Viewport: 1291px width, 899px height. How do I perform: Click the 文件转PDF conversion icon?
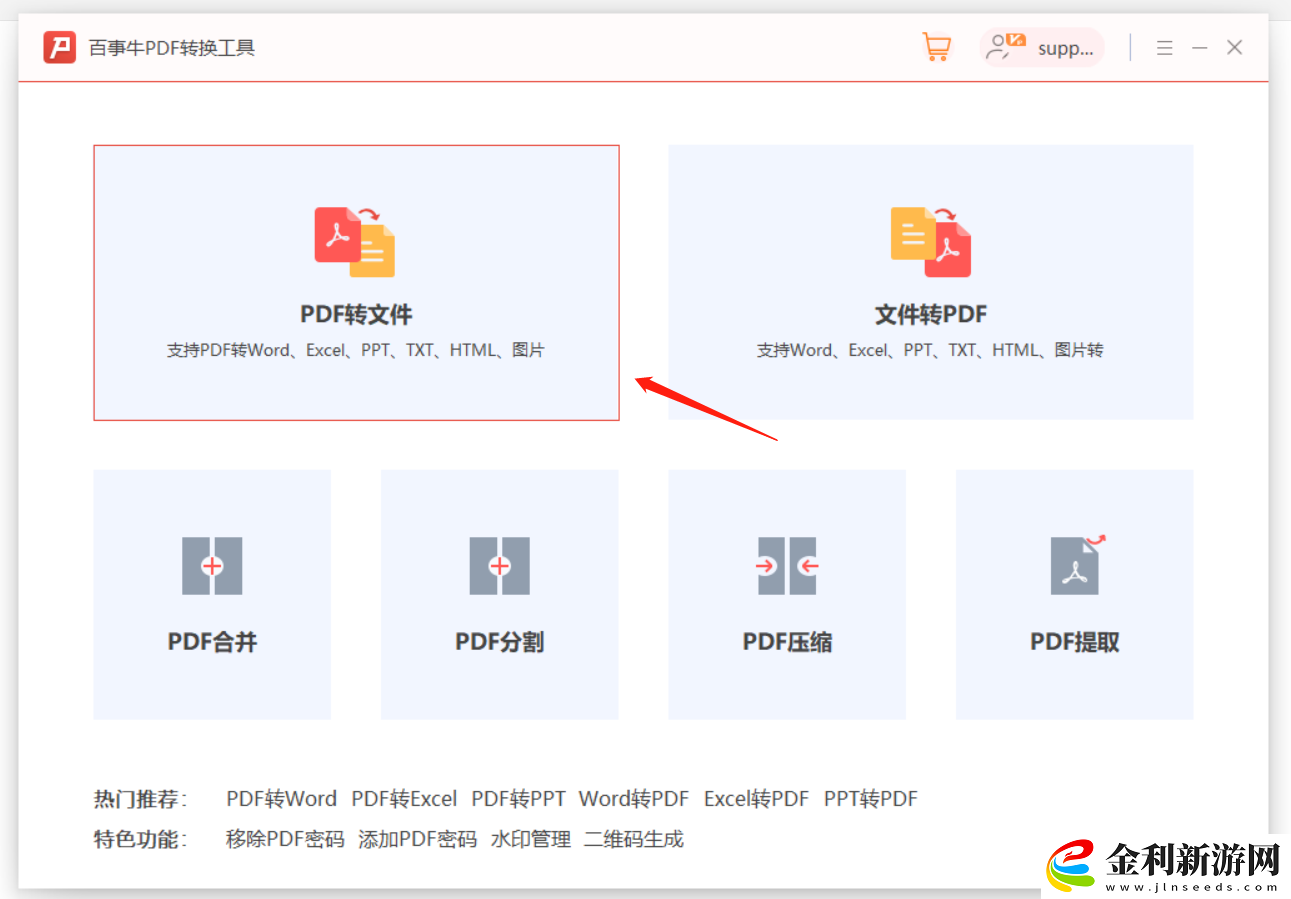point(931,242)
